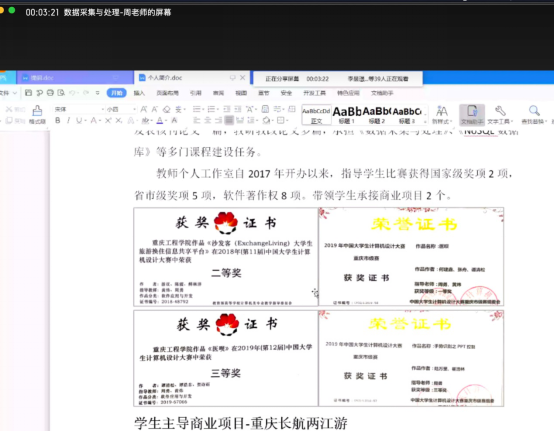Open the font name dropdown 宋体

coord(79,110)
